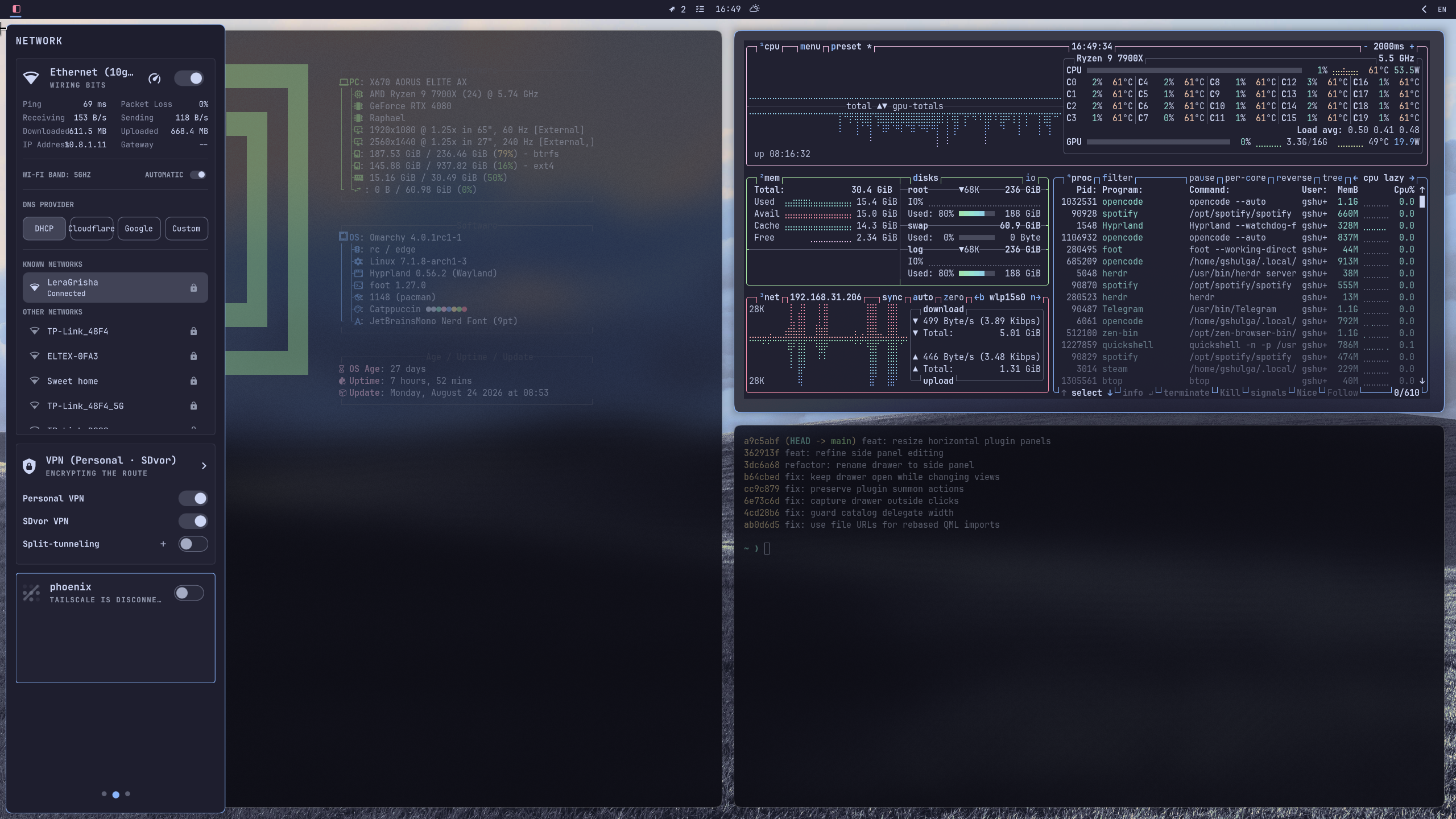
Task: Click per-core option in btop proc box
Action: point(1245,178)
